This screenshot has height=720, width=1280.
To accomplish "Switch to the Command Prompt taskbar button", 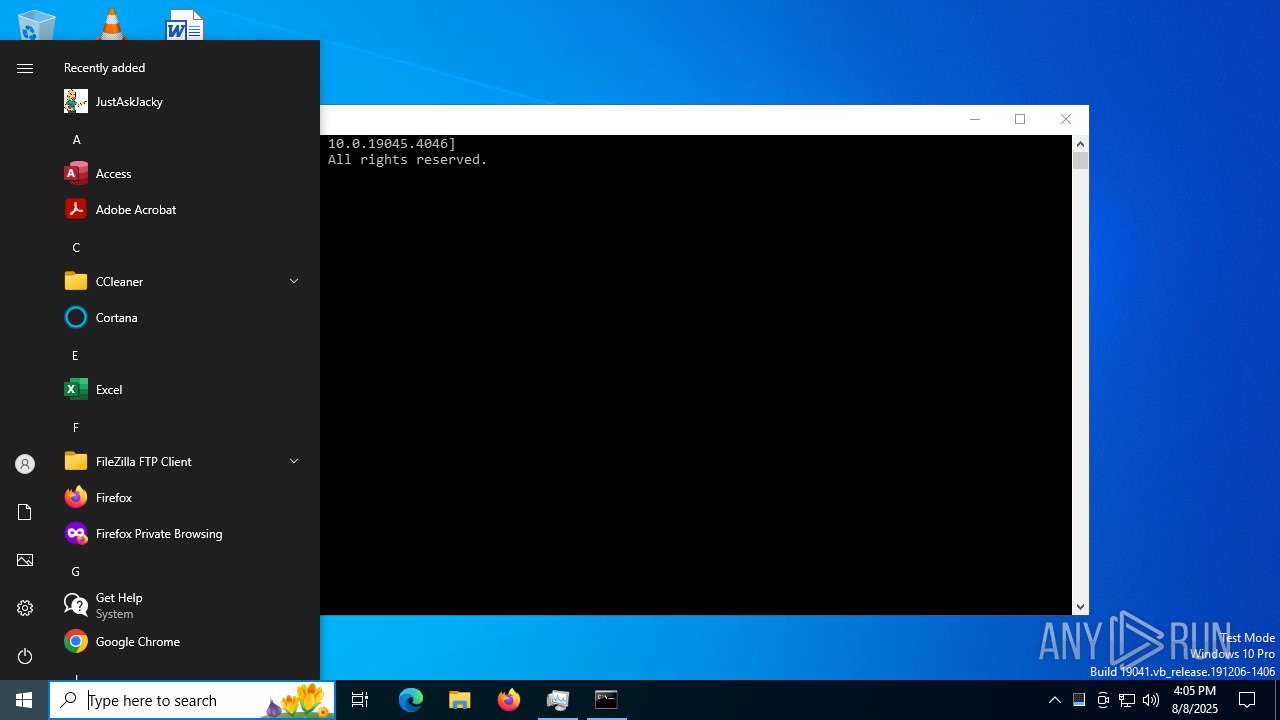I will click(606, 700).
